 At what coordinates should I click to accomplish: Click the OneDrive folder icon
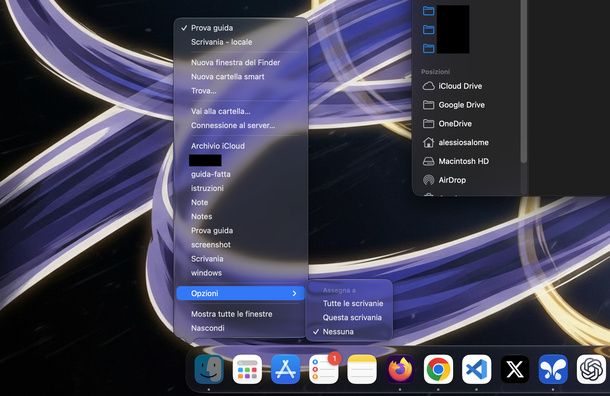[428, 124]
